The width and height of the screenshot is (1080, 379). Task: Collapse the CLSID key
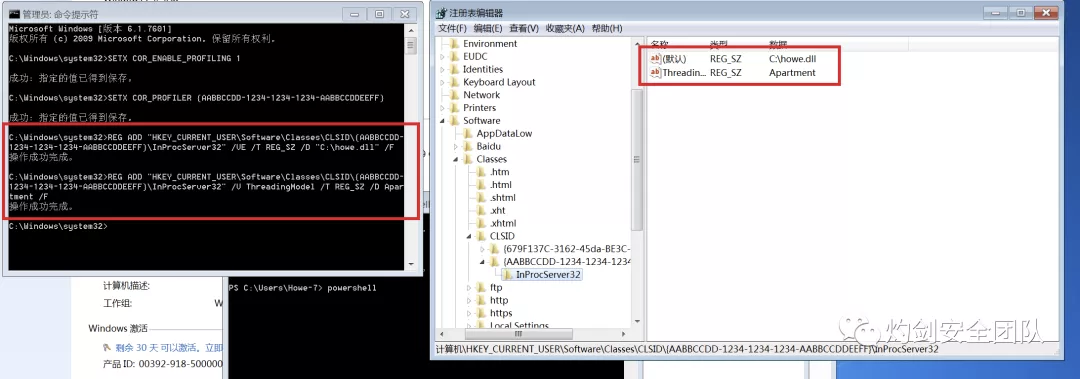(x=469, y=236)
